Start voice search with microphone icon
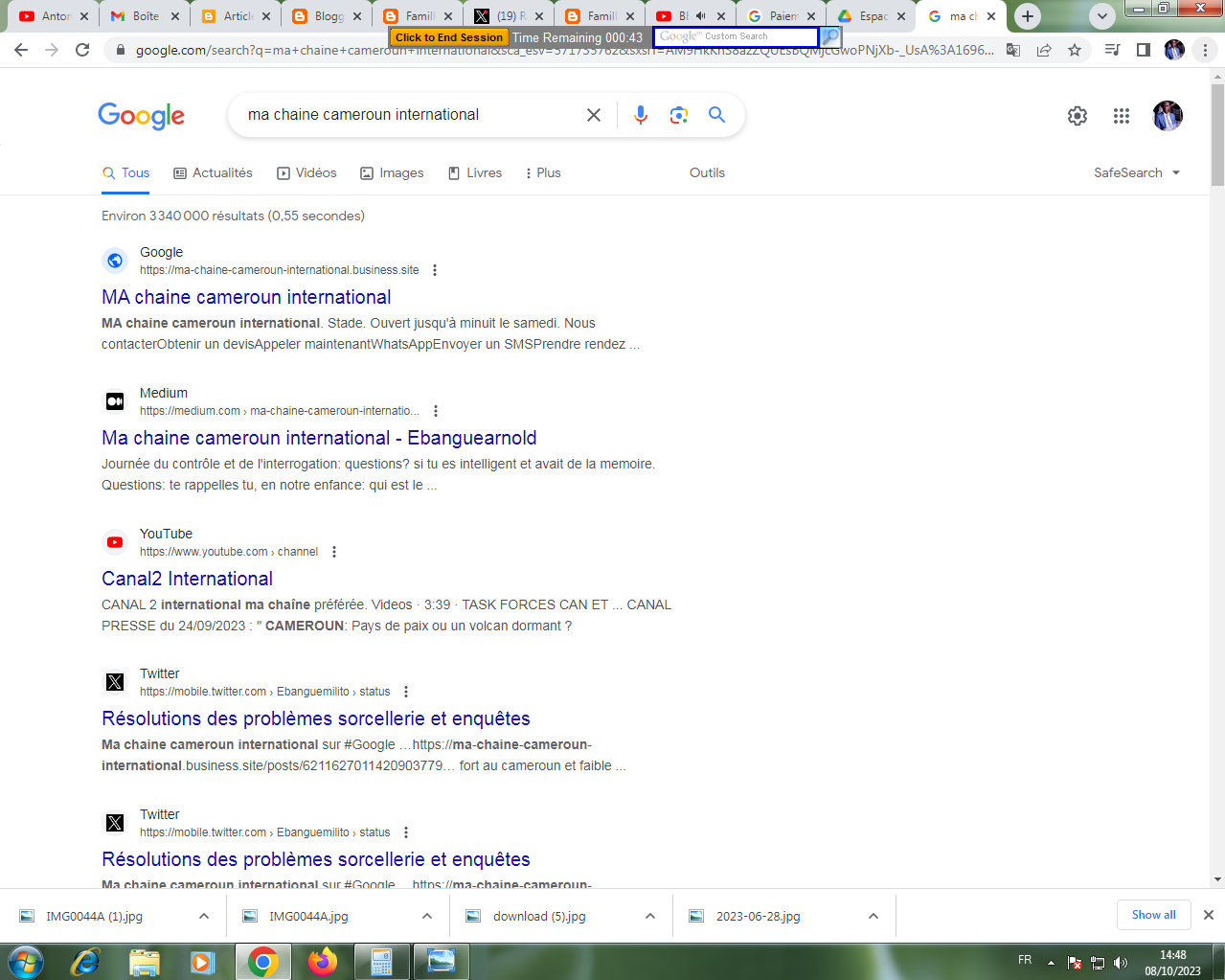The height and width of the screenshot is (980, 1225). (x=641, y=115)
